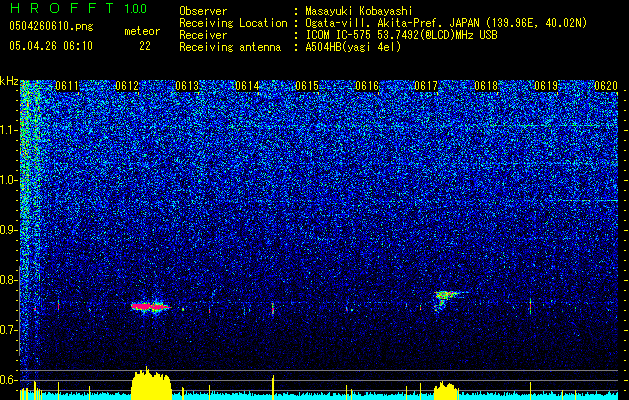This screenshot has width=629, height=400.
Task: Click the 0620 time marker
Action: [606, 86]
